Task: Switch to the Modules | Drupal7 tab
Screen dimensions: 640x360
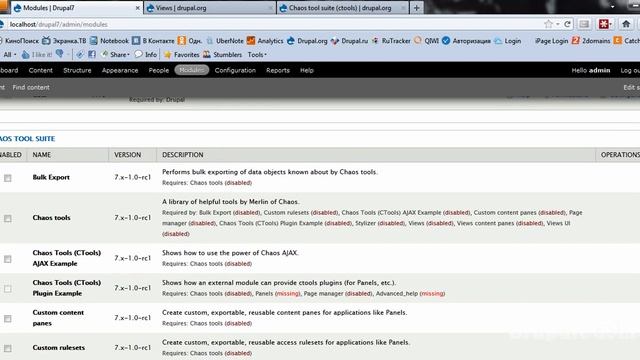Action: pyautogui.click(x=76, y=8)
